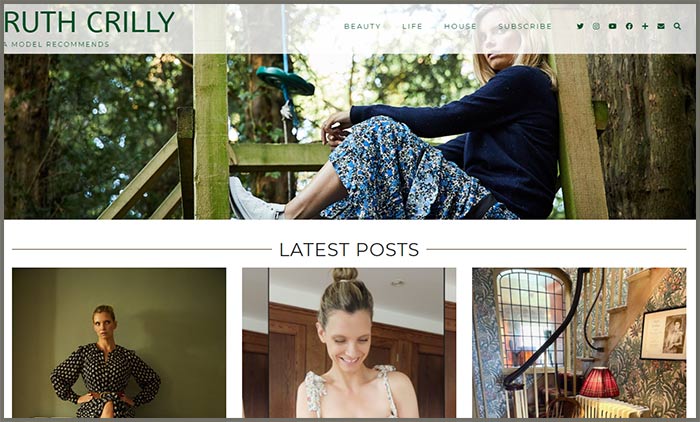Image resolution: width=700 pixels, height=422 pixels.
Task: Open post with staircase and stained glass
Action: 579,343
